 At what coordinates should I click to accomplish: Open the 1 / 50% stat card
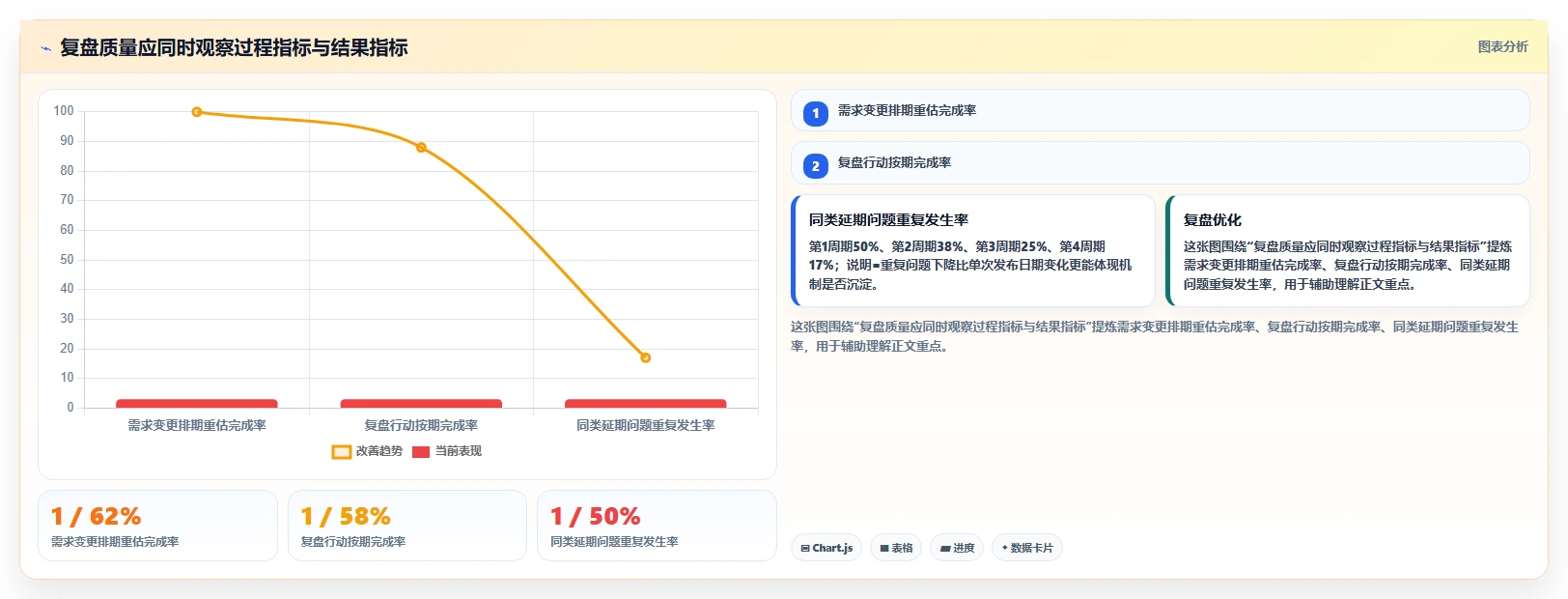coord(657,526)
